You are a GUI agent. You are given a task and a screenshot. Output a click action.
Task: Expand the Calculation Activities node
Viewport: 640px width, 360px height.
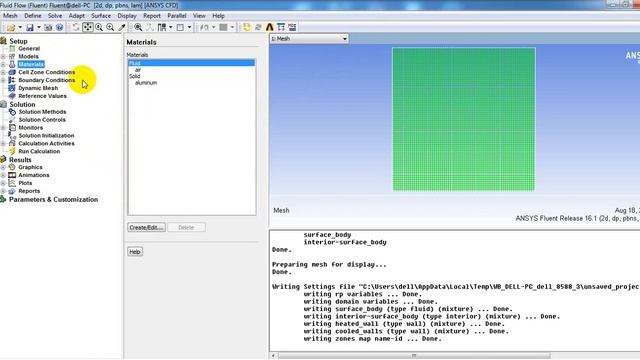coord(3,144)
